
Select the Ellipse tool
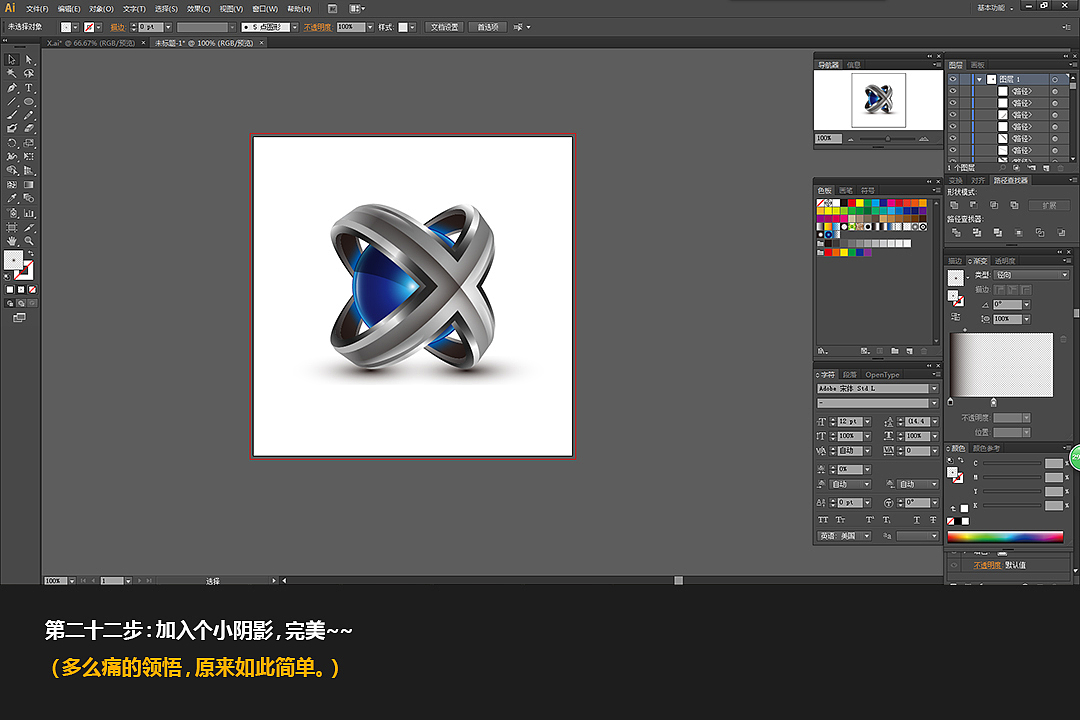(29, 101)
